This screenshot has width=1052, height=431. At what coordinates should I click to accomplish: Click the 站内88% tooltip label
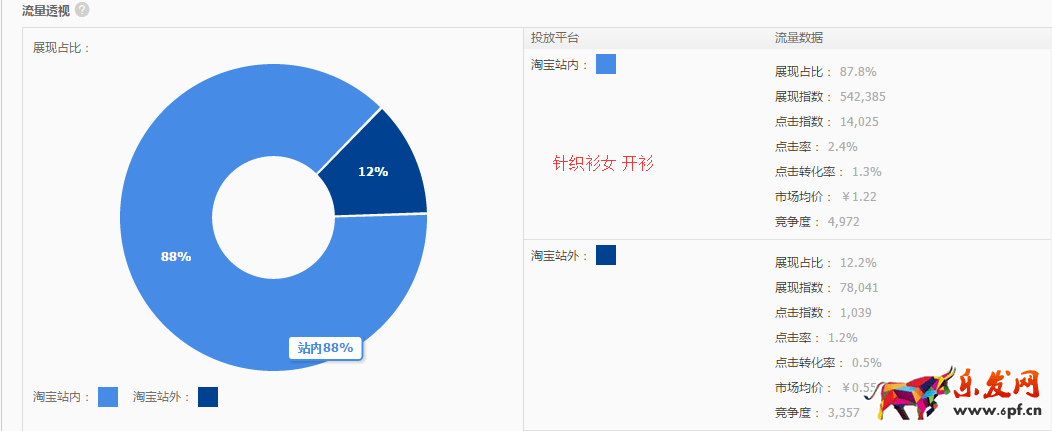[x=325, y=348]
